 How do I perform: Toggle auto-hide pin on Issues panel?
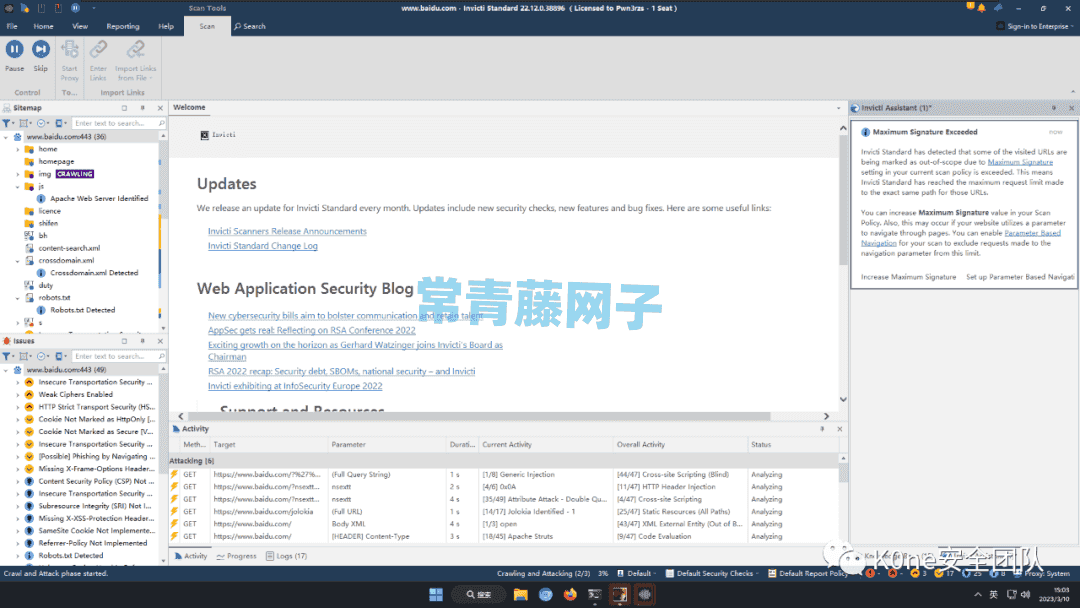click(x=142, y=340)
